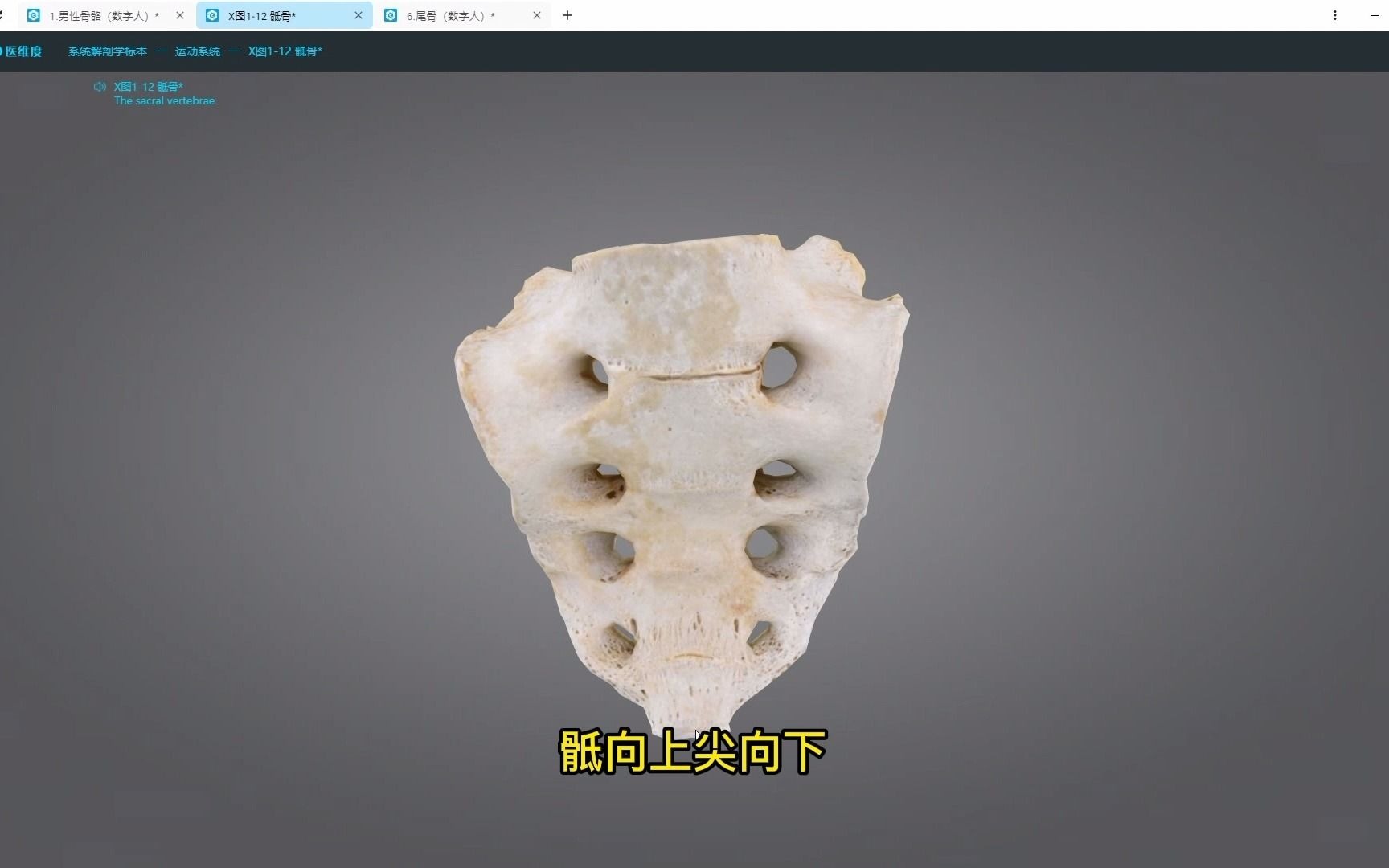1389x868 pixels.
Task: Click the app icon on 1.男性骨骼 tab
Action: 34,15
